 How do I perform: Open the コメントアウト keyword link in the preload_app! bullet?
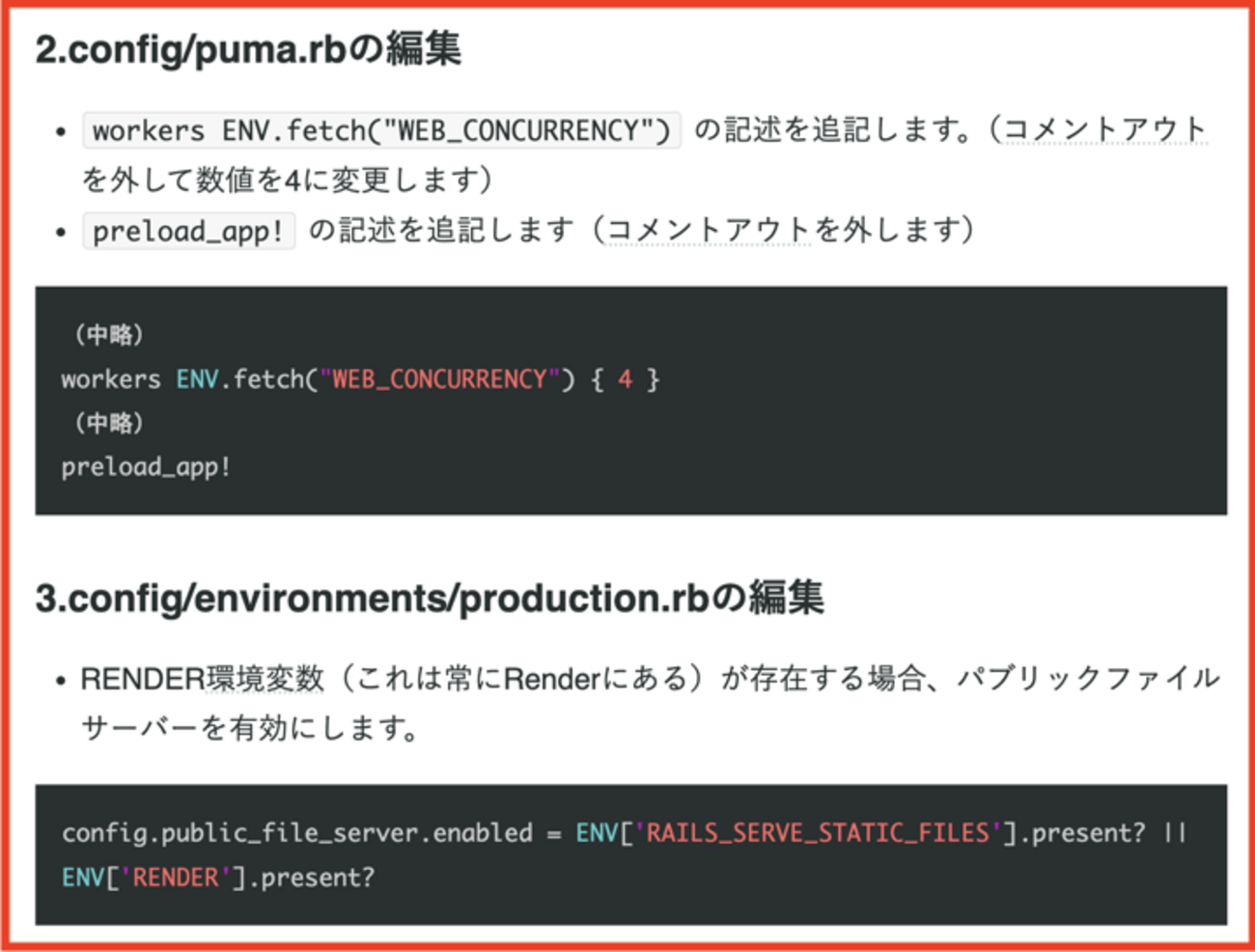pos(708,230)
